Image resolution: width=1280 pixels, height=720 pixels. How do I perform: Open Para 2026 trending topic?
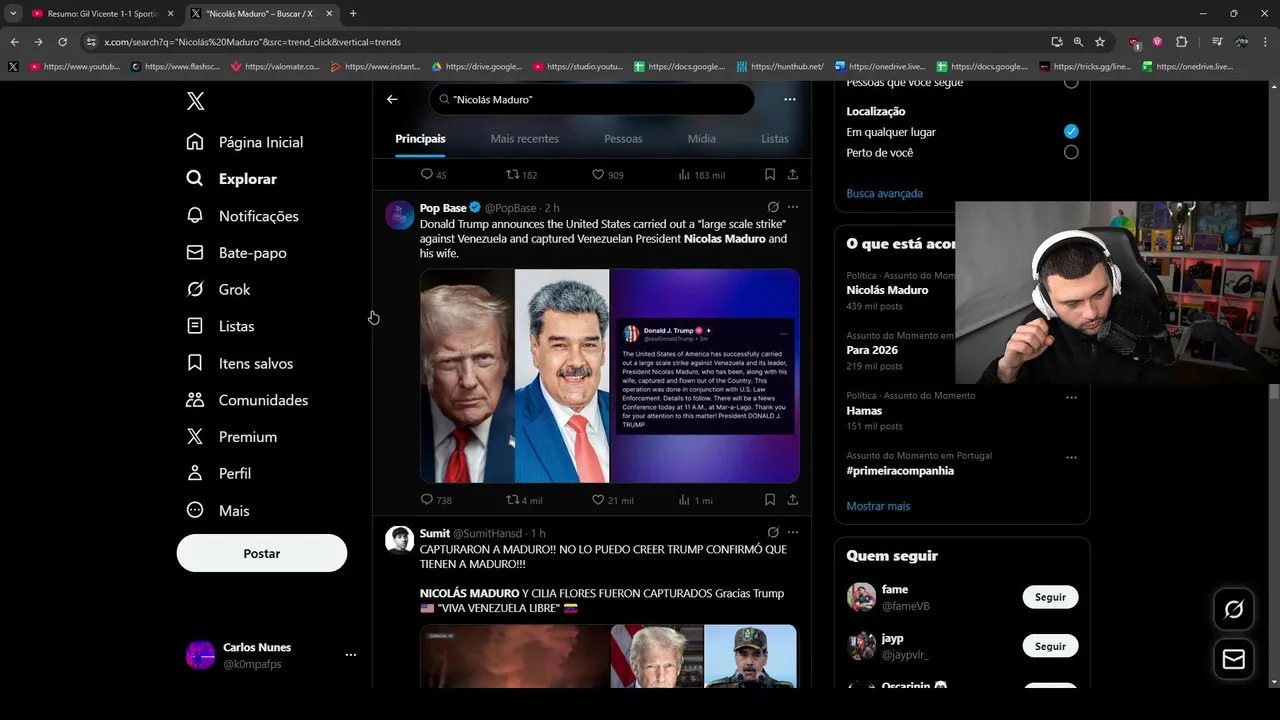(872, 350)
